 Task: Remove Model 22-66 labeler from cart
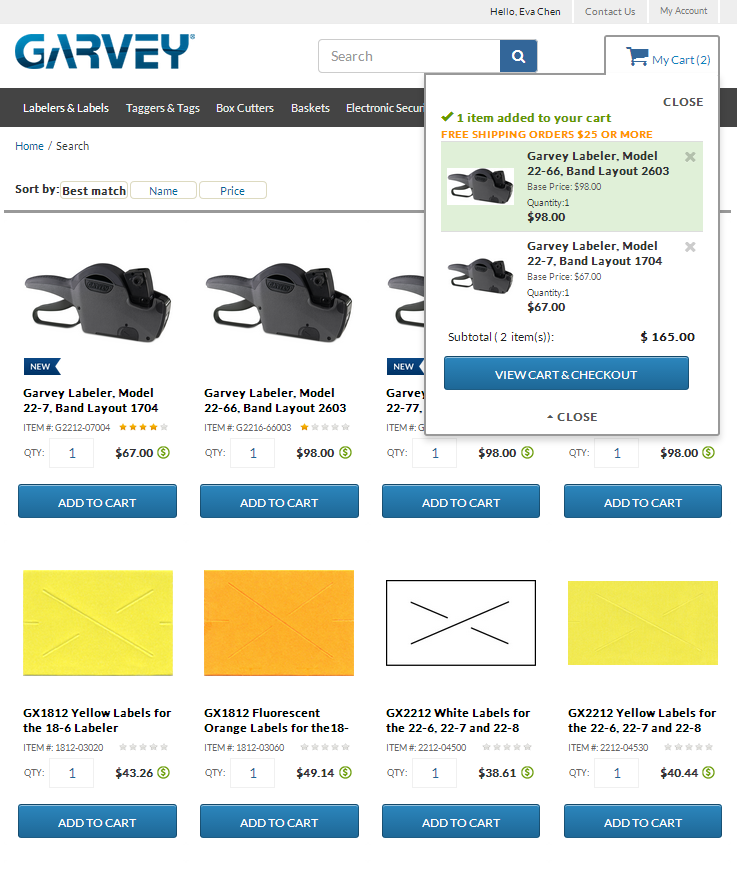(690, 157)
